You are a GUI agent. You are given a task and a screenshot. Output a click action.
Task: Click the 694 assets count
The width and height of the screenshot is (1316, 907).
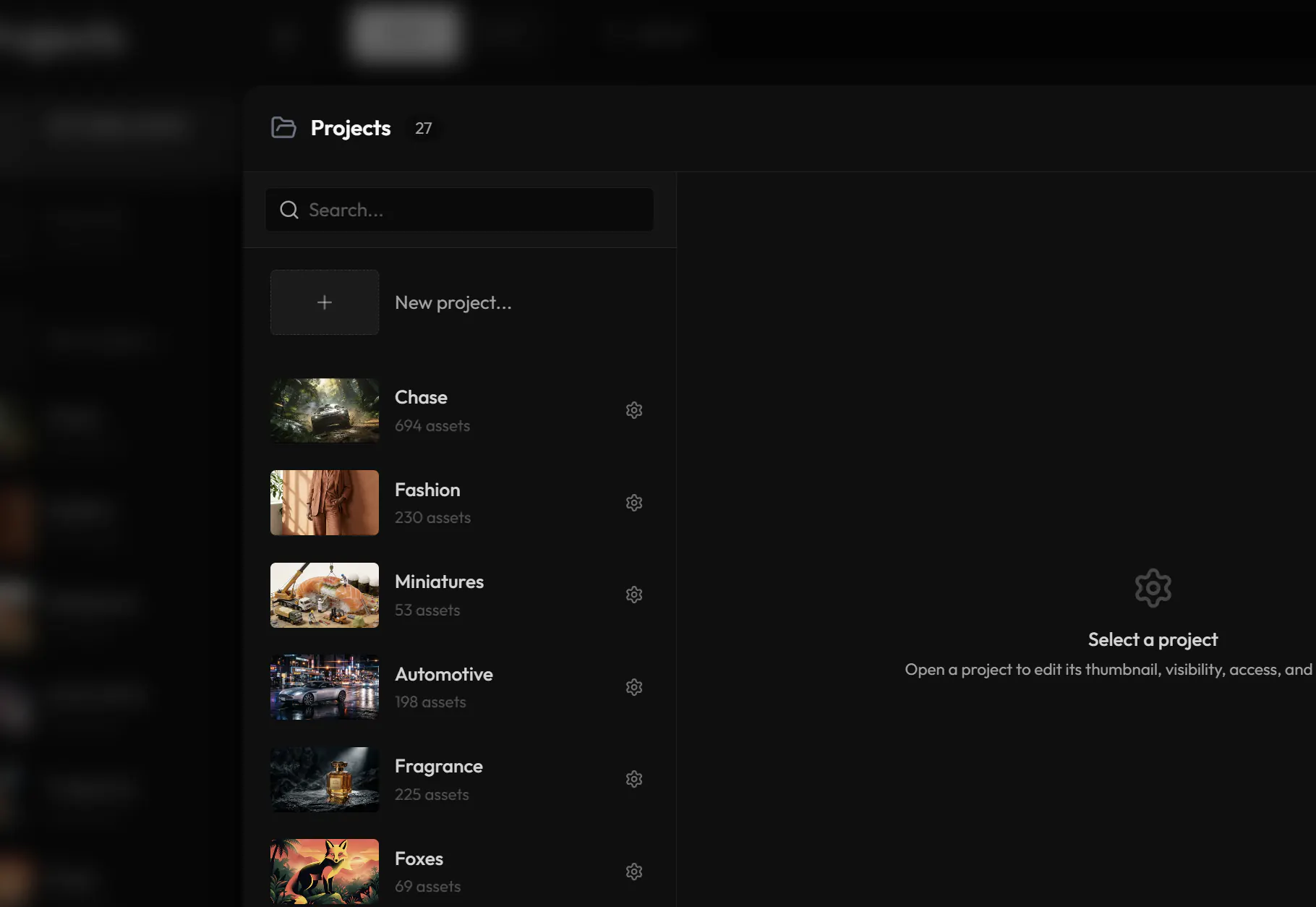click(432, 426)
